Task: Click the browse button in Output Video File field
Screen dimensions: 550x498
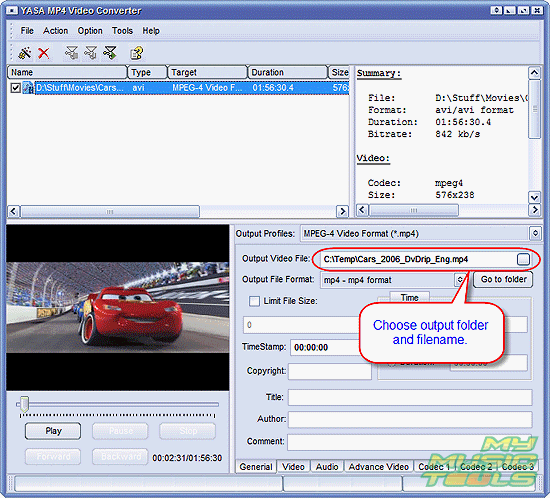Action: point(523,259)
